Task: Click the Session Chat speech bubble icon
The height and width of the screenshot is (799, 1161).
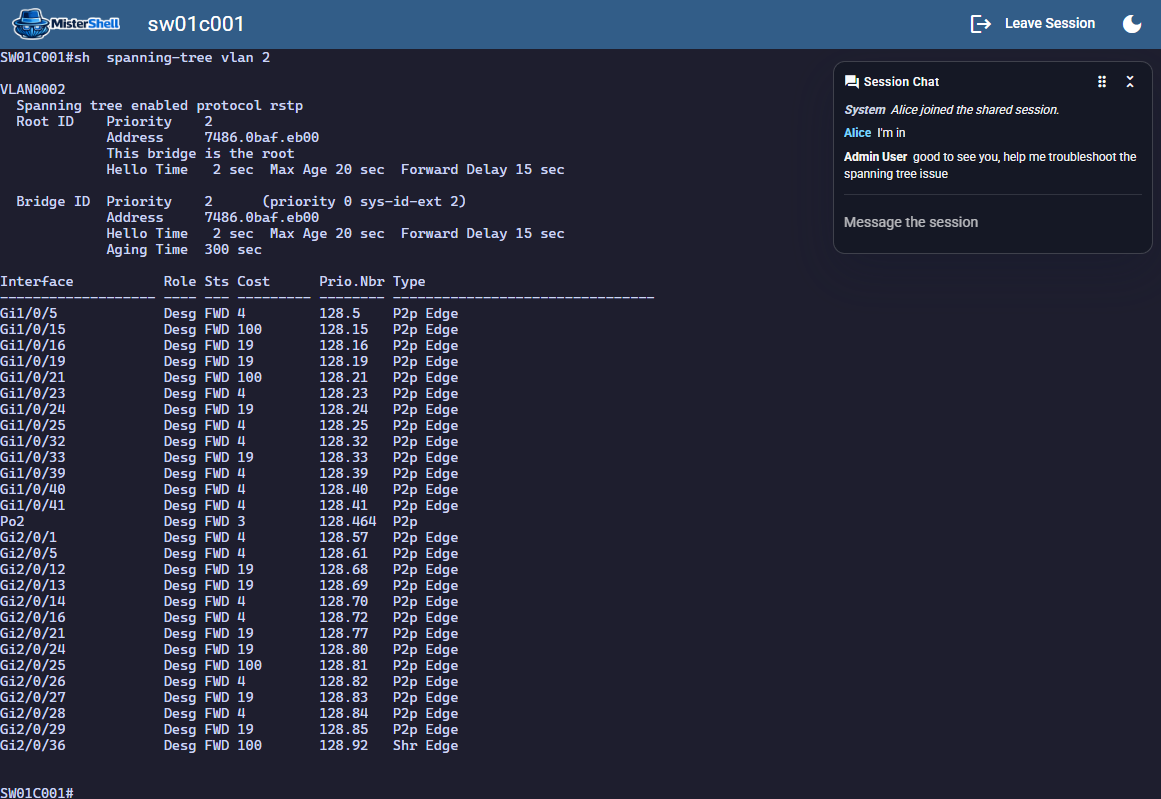Action: pos(851,81)
